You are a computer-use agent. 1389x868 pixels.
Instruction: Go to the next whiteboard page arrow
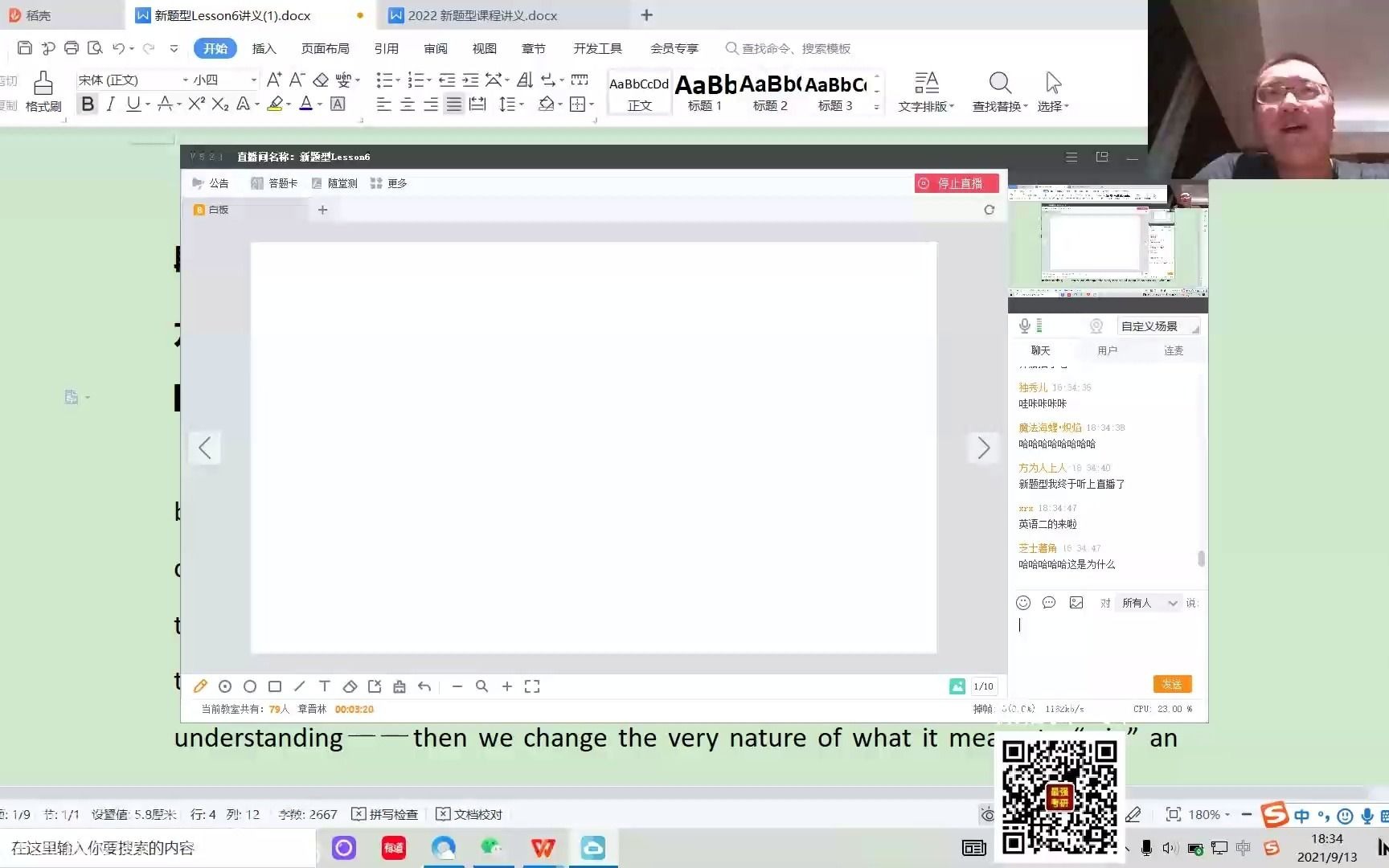984,448
